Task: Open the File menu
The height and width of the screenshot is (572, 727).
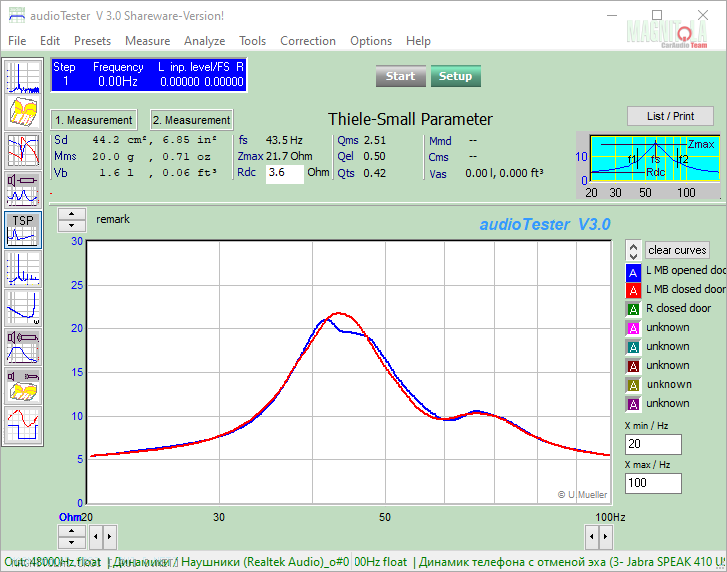Action: coord(17,41)
